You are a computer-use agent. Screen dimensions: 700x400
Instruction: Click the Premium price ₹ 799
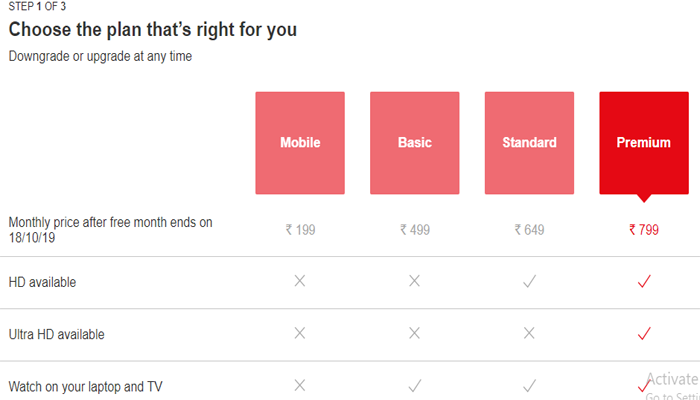click(x=643, y=230)
